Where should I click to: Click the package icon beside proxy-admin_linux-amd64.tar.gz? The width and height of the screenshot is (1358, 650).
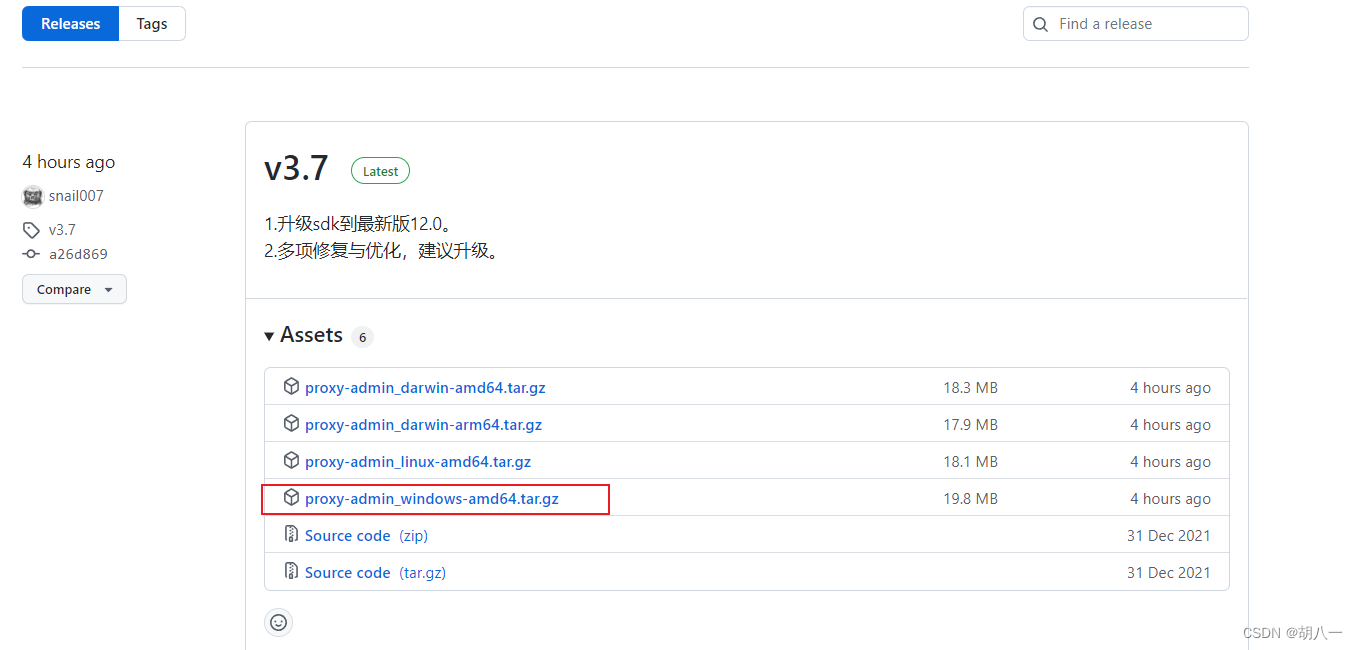(291, 461)
